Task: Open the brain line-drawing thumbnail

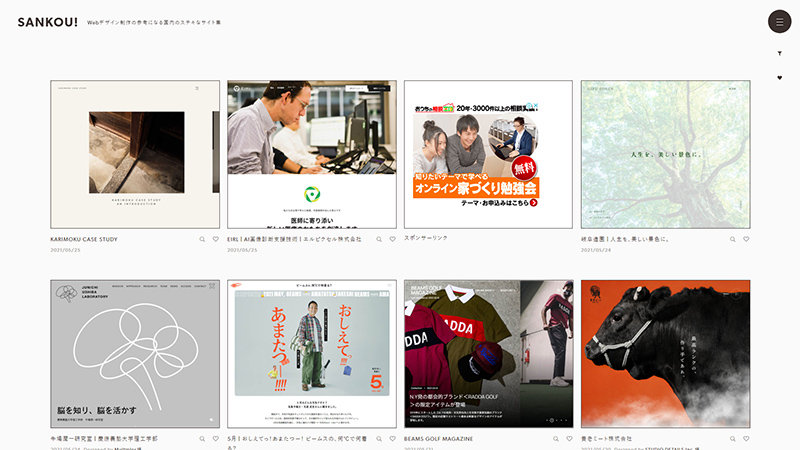Action: pos(135,354)
